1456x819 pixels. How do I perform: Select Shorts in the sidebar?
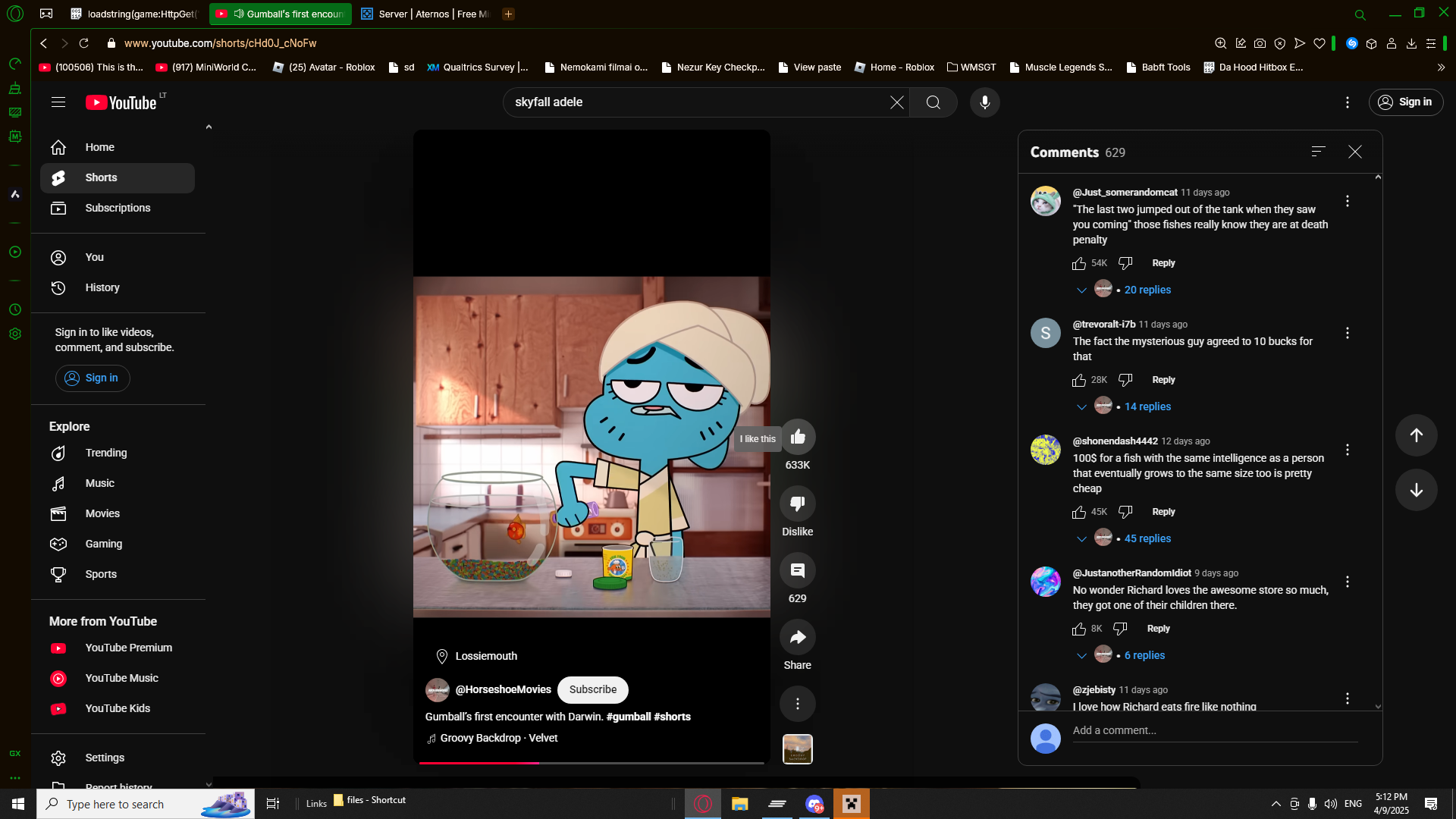118,177
